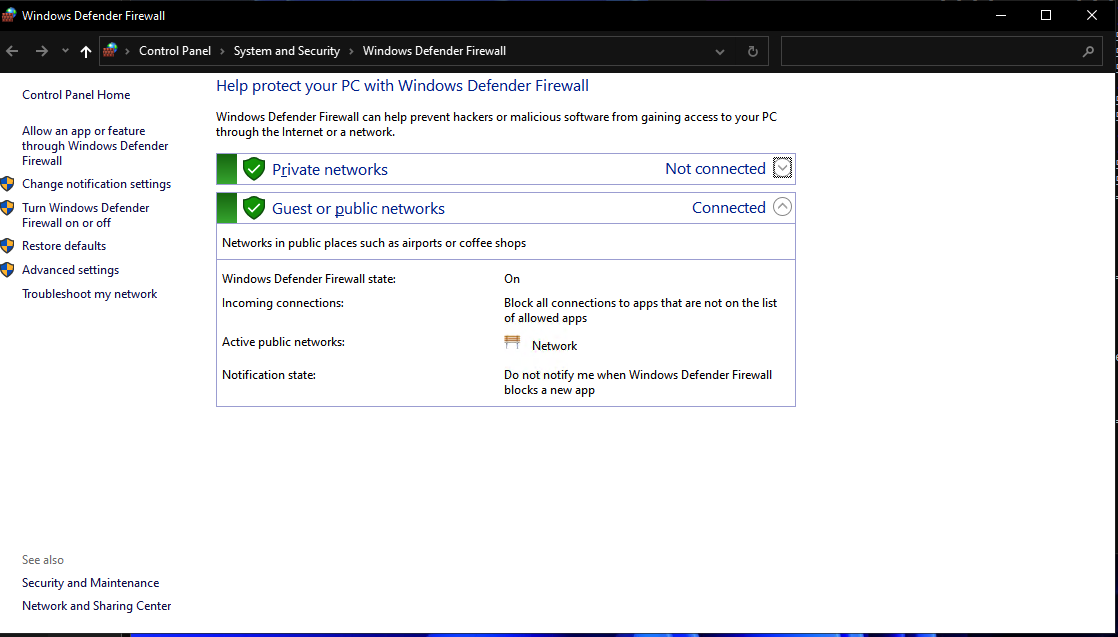This screenshot has width=1118, height=637.
Task: Open the recent locations dropdown beside the back arrow
Action: coord(65,50)
